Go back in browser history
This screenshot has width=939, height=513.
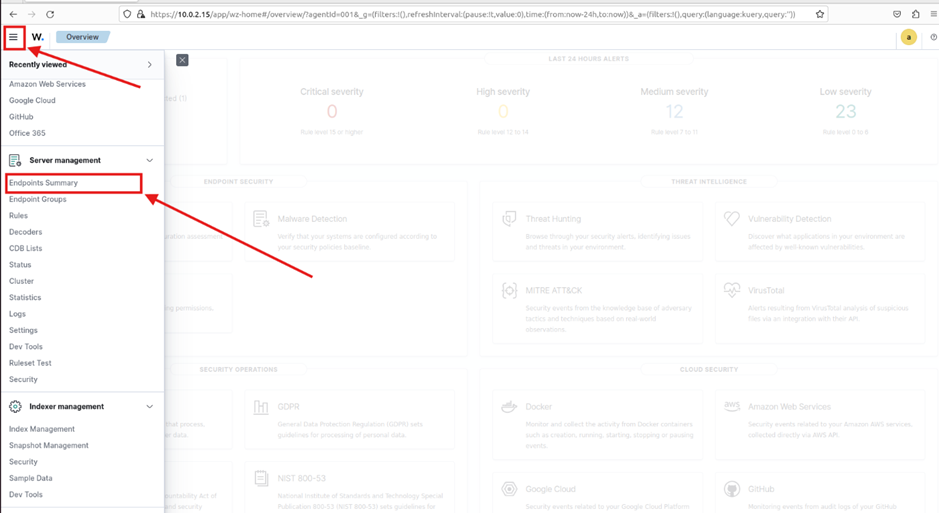click(13, 14)
